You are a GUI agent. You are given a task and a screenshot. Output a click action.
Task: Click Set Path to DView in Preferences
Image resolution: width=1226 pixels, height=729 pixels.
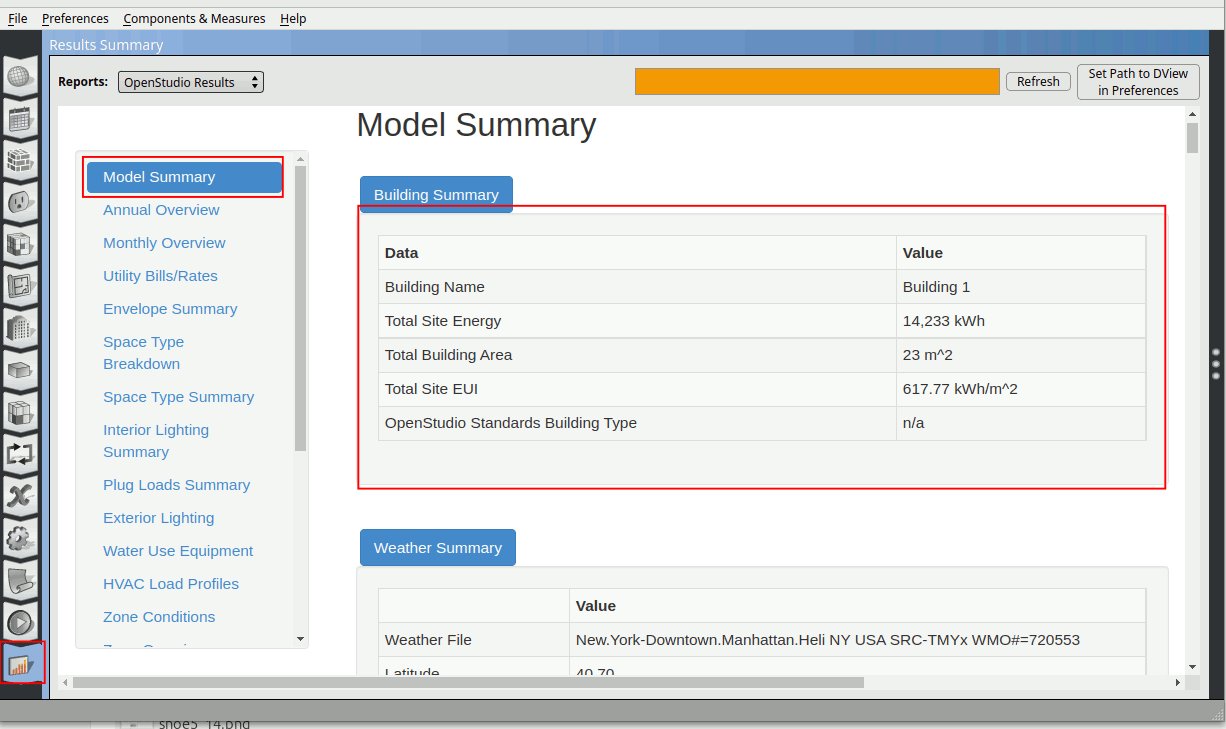pos(1138,82)
